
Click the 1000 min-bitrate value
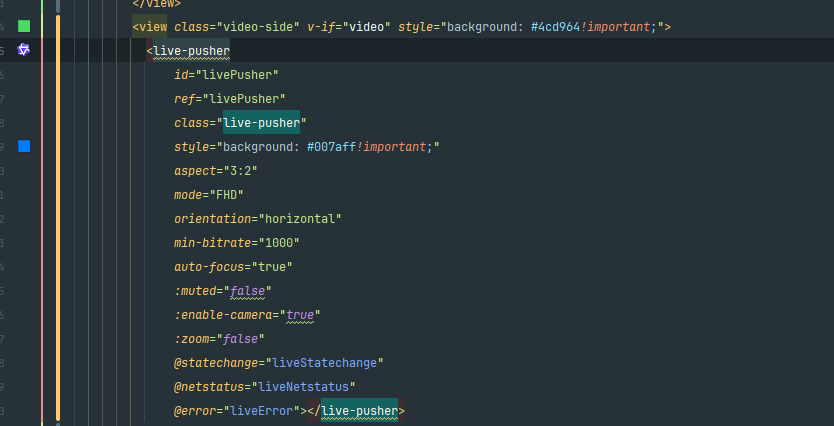tap(280, 243)
